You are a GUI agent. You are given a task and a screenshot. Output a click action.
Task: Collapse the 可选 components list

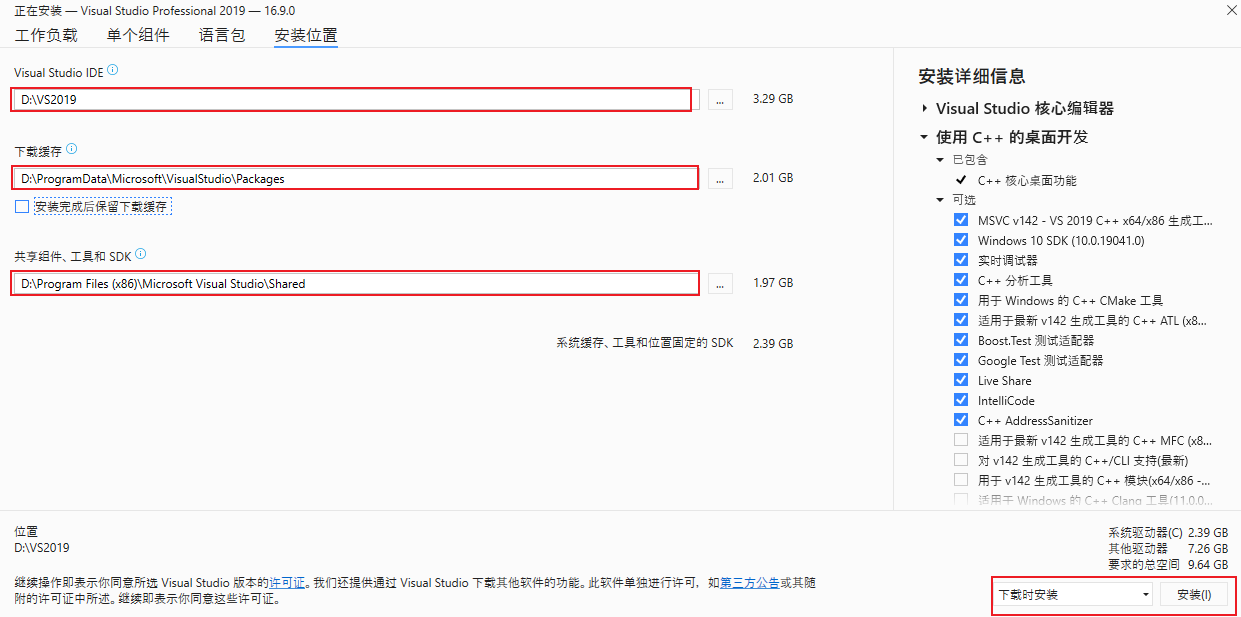[940, 200]
